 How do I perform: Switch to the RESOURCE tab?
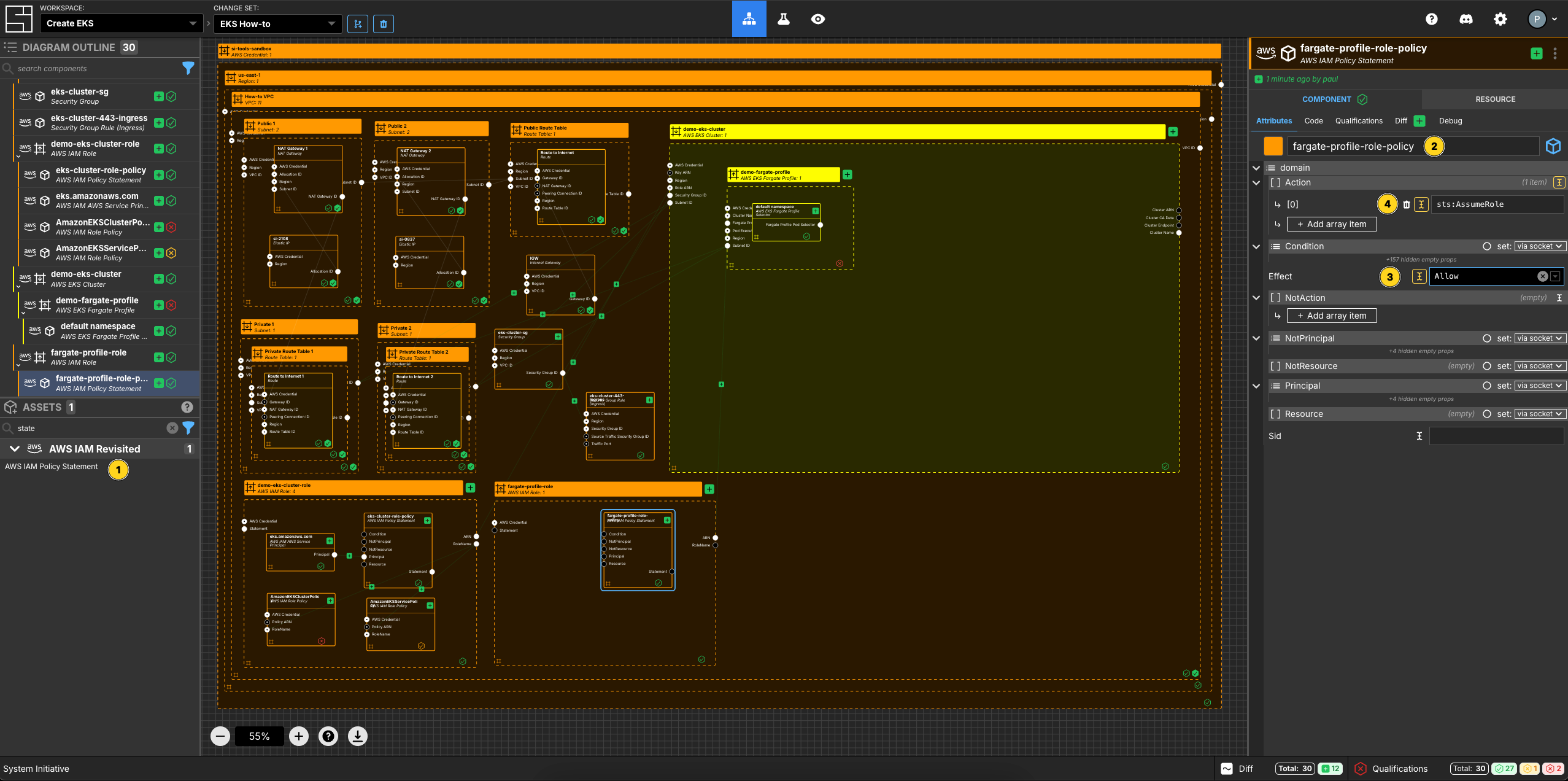[x=1495, y=99]
